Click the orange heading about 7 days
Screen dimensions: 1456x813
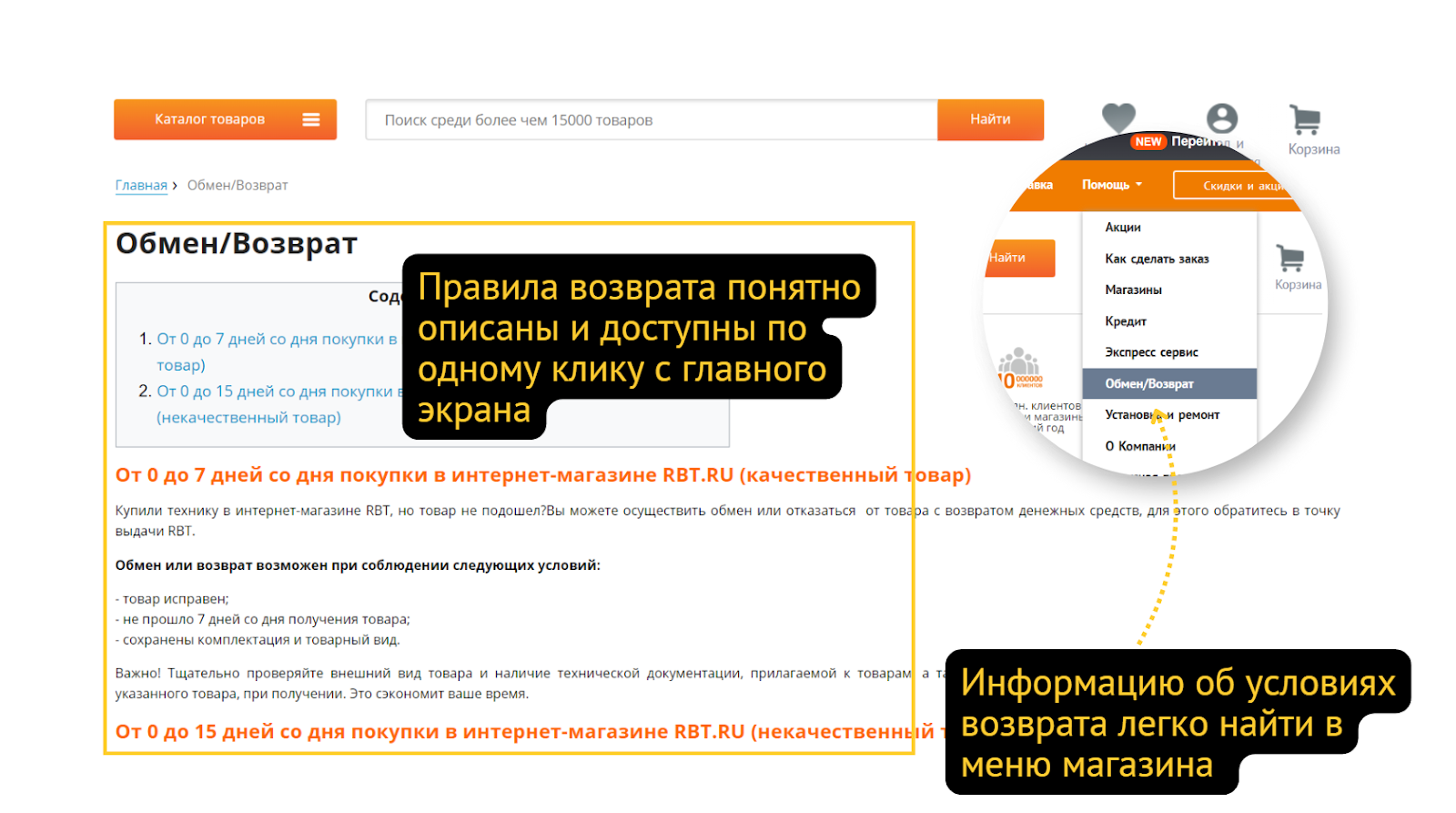[x=543, y=475]
